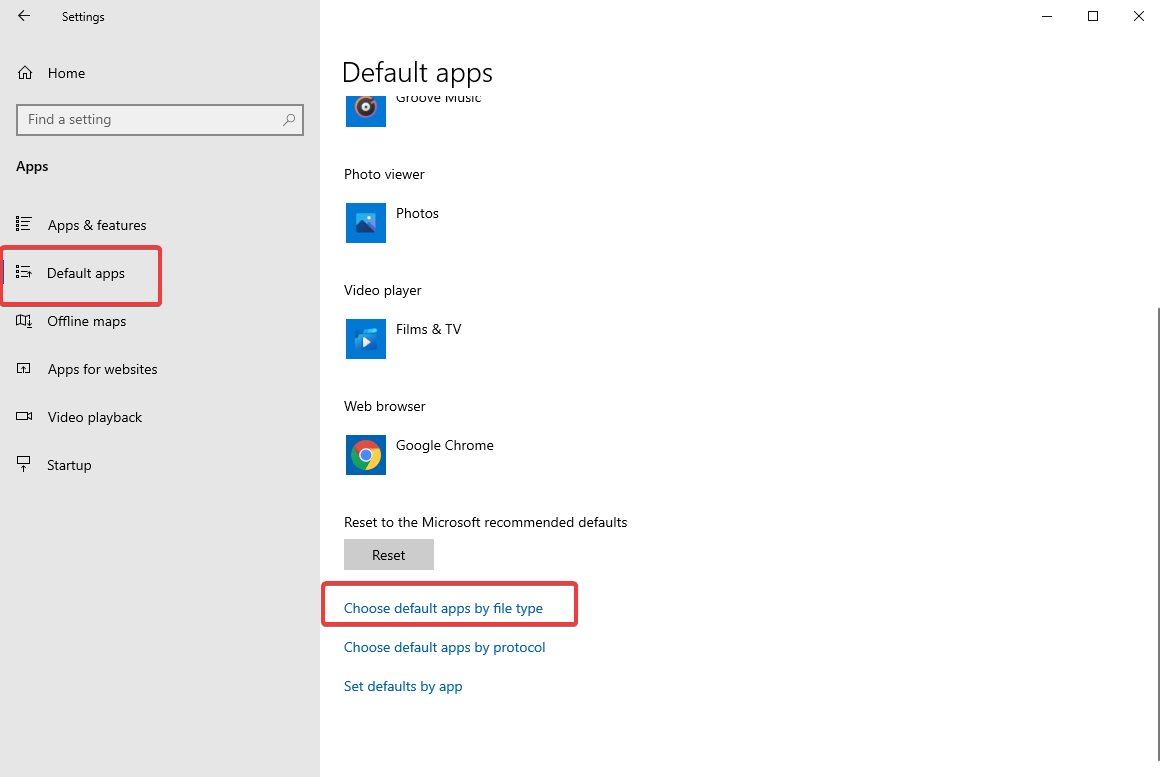Screen dimensions: 1162x777
Task: Open Apps for websites settings
Action: [x=102, y=368]
